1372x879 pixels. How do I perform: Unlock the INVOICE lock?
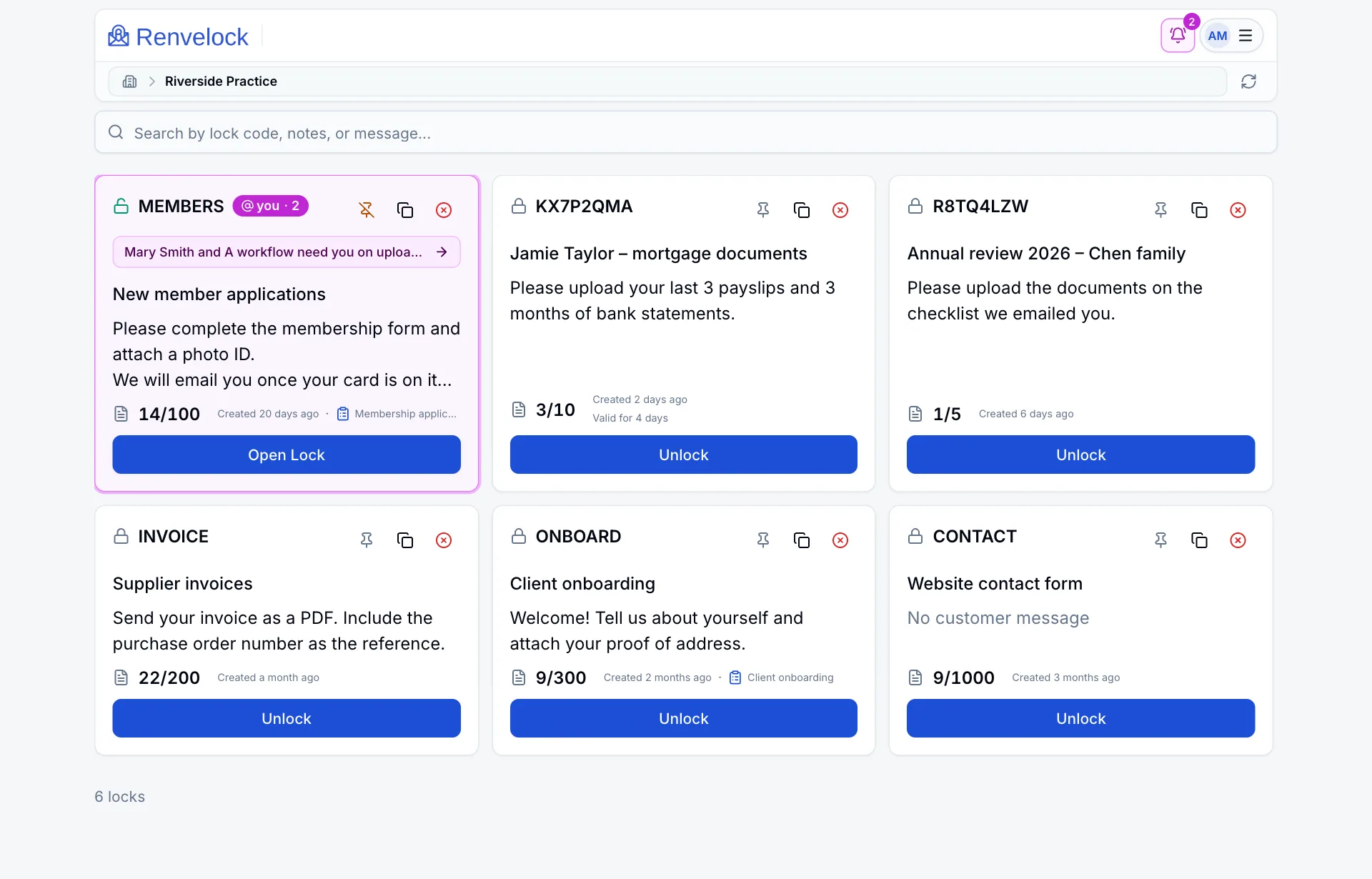(x=287, y=718)
